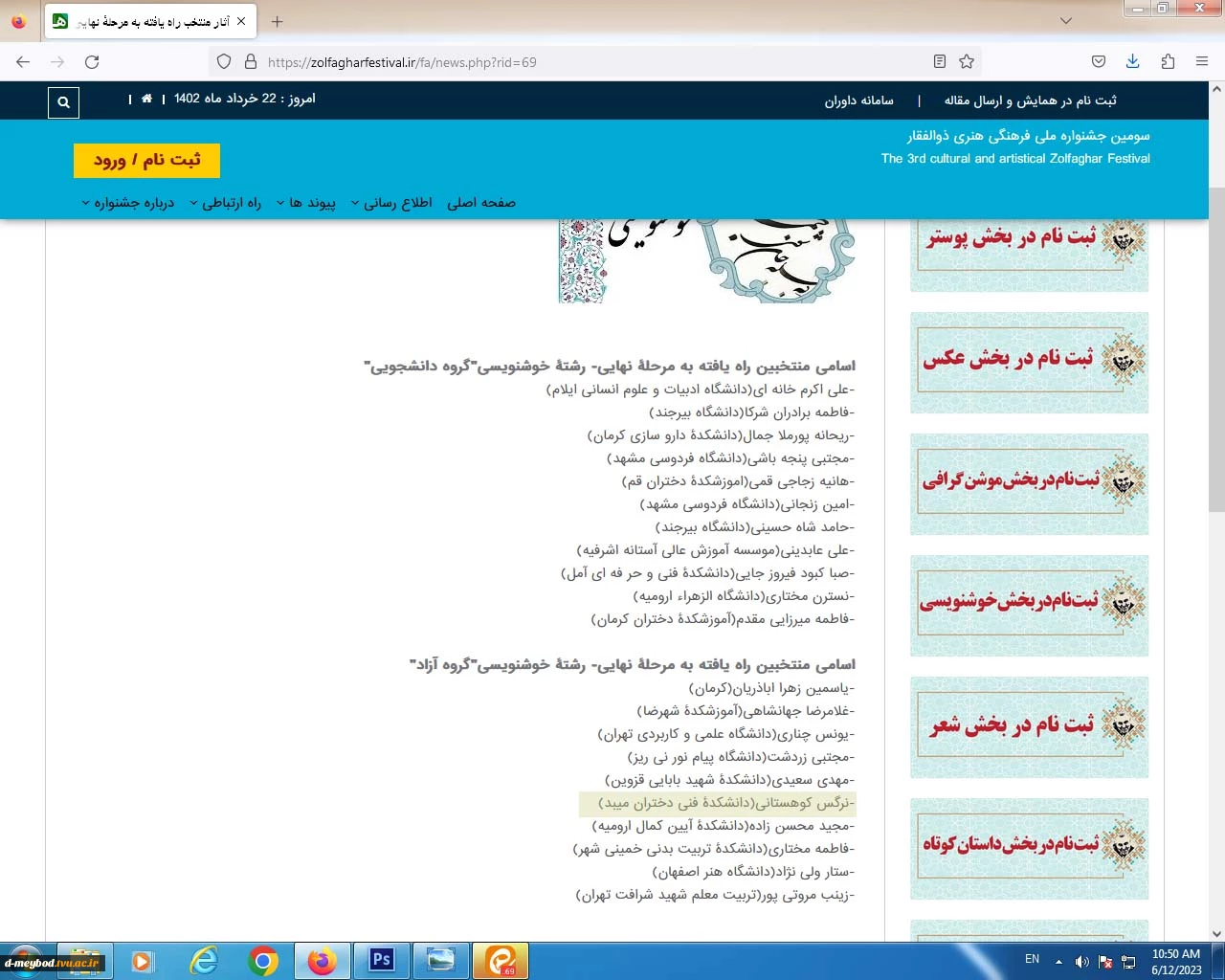
Task: Bookmark this page with the star icon
Action: (967, 61)
